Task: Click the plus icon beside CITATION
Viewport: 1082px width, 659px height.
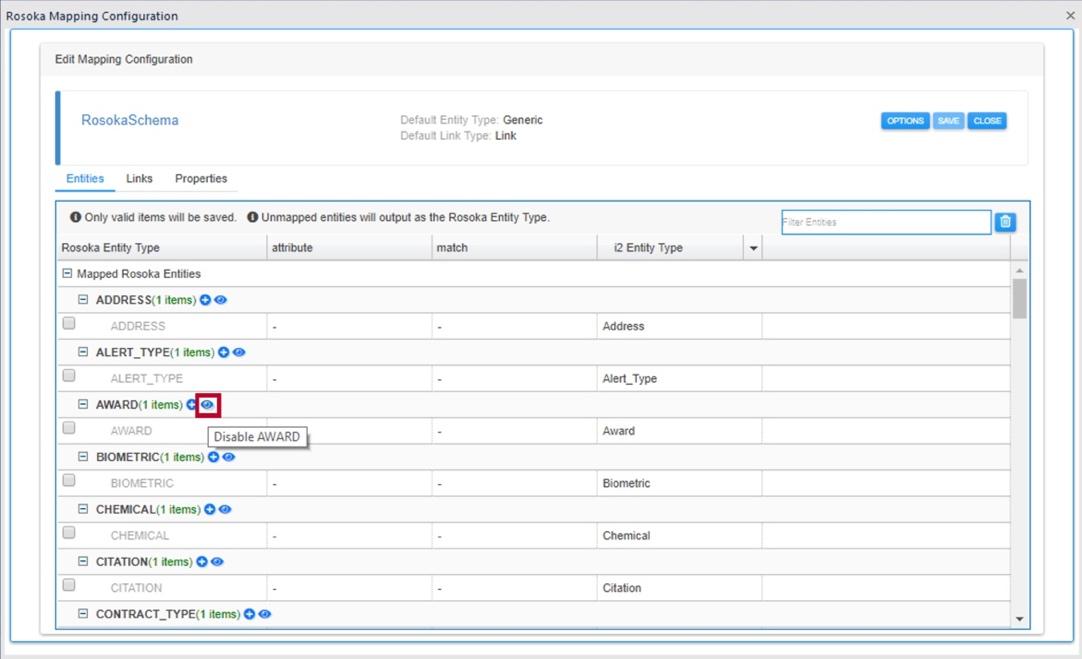Action: [x=202, y=561]
